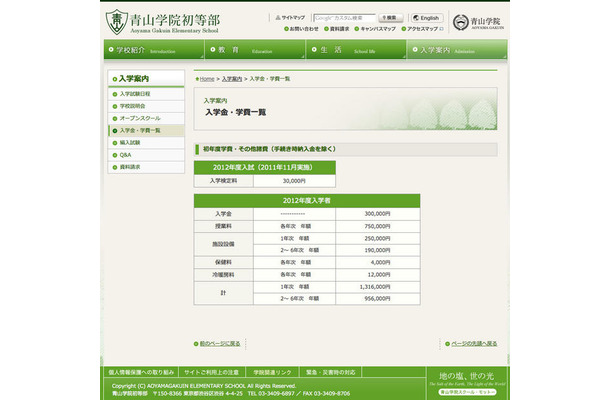Click 300,000円 entrance fee cell
The height and width of the screenshot is (400, 610).
click(377, 214)
